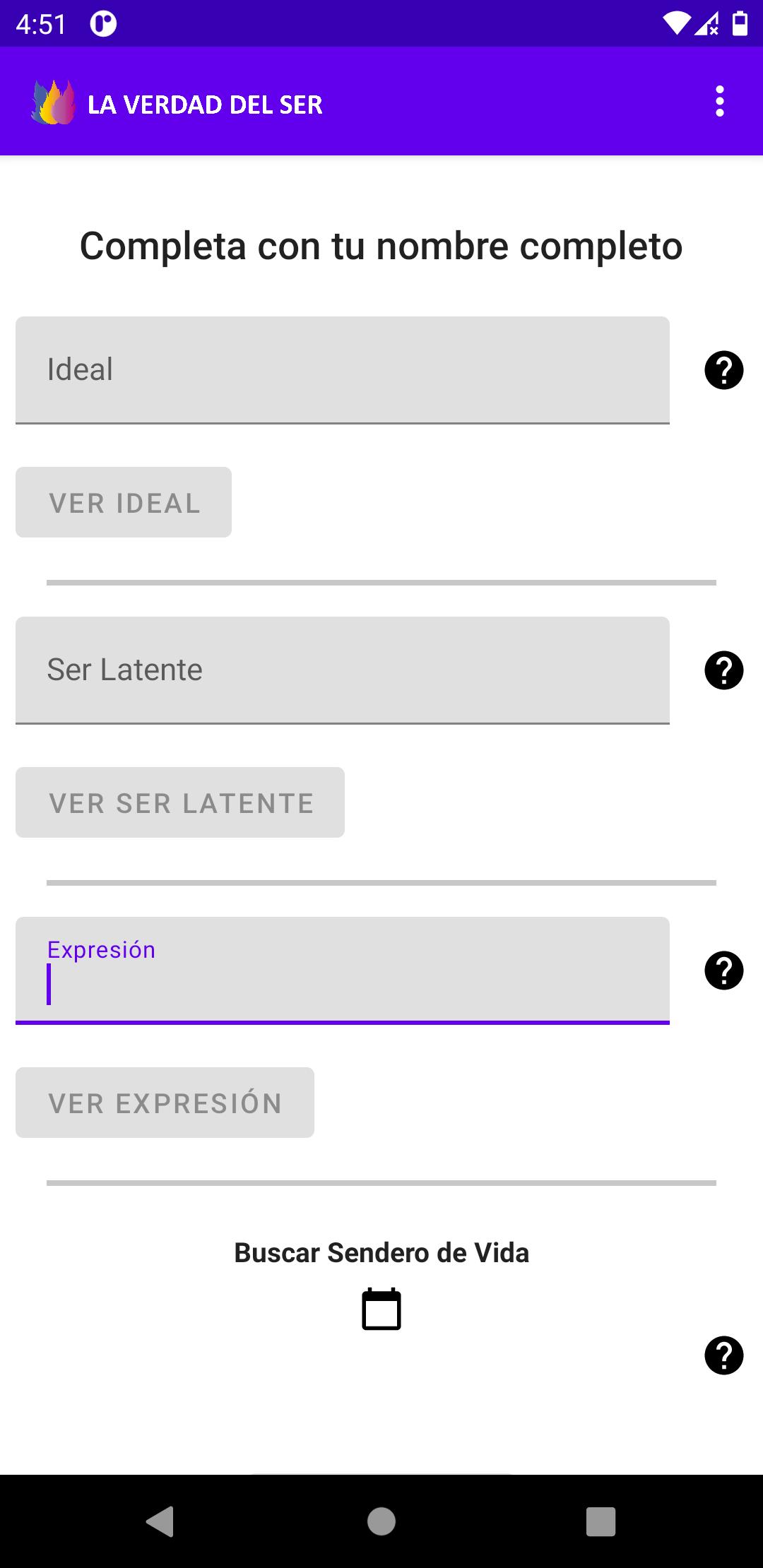Open the three-dot overflow menu
The height and width of the screenshot is (1568, 763).
pos(719,102)
